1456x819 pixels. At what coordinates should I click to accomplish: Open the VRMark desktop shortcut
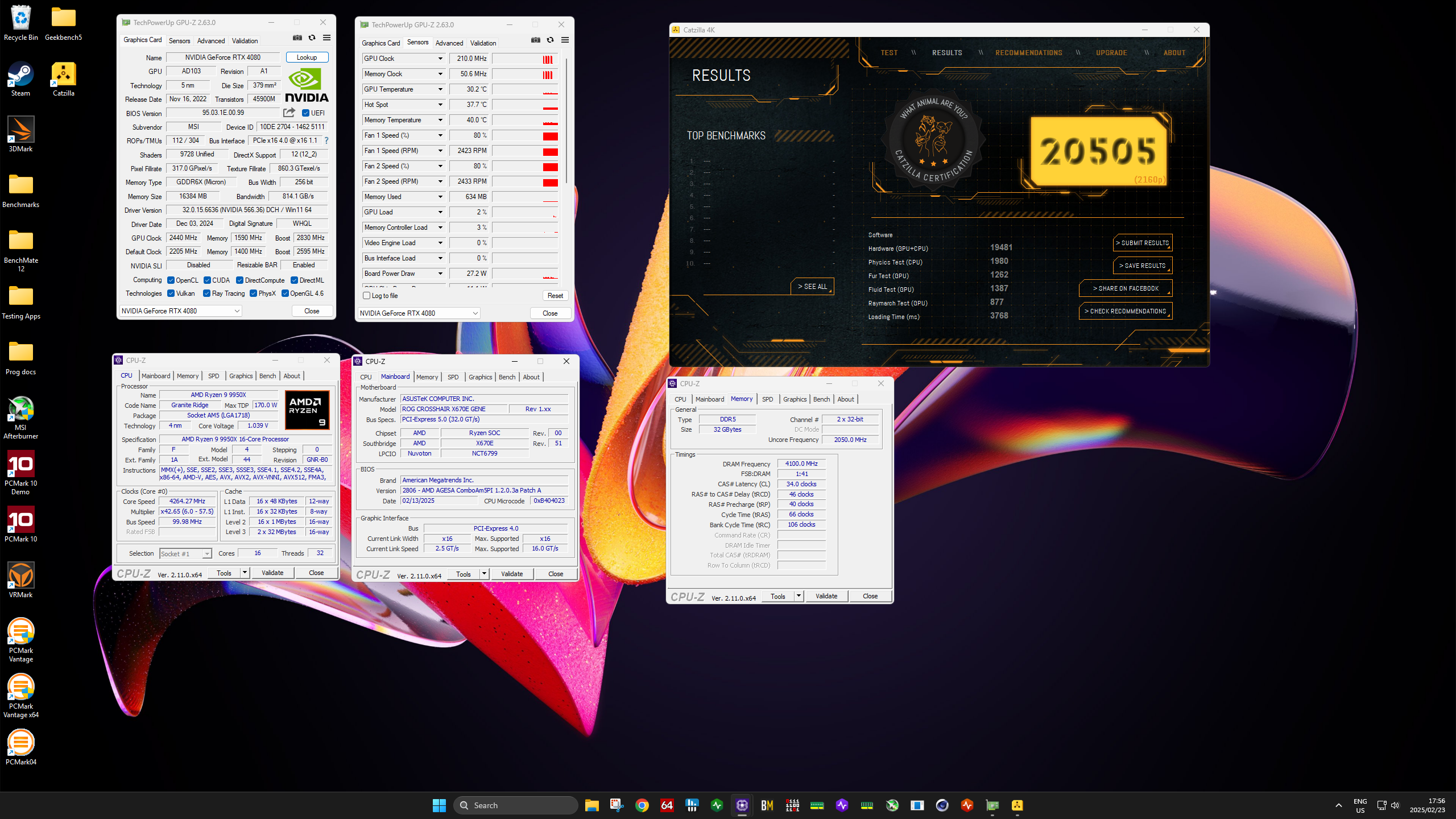pos(21,580)
